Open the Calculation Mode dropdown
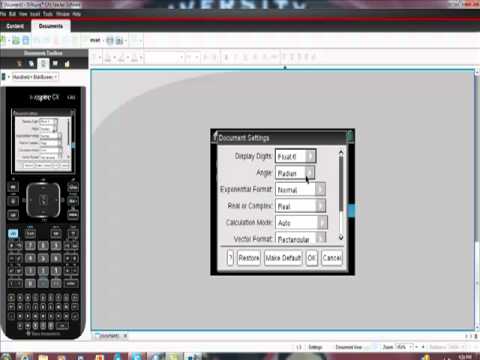The width and height of the screenshot is (480, 360). tap(301, 222)
